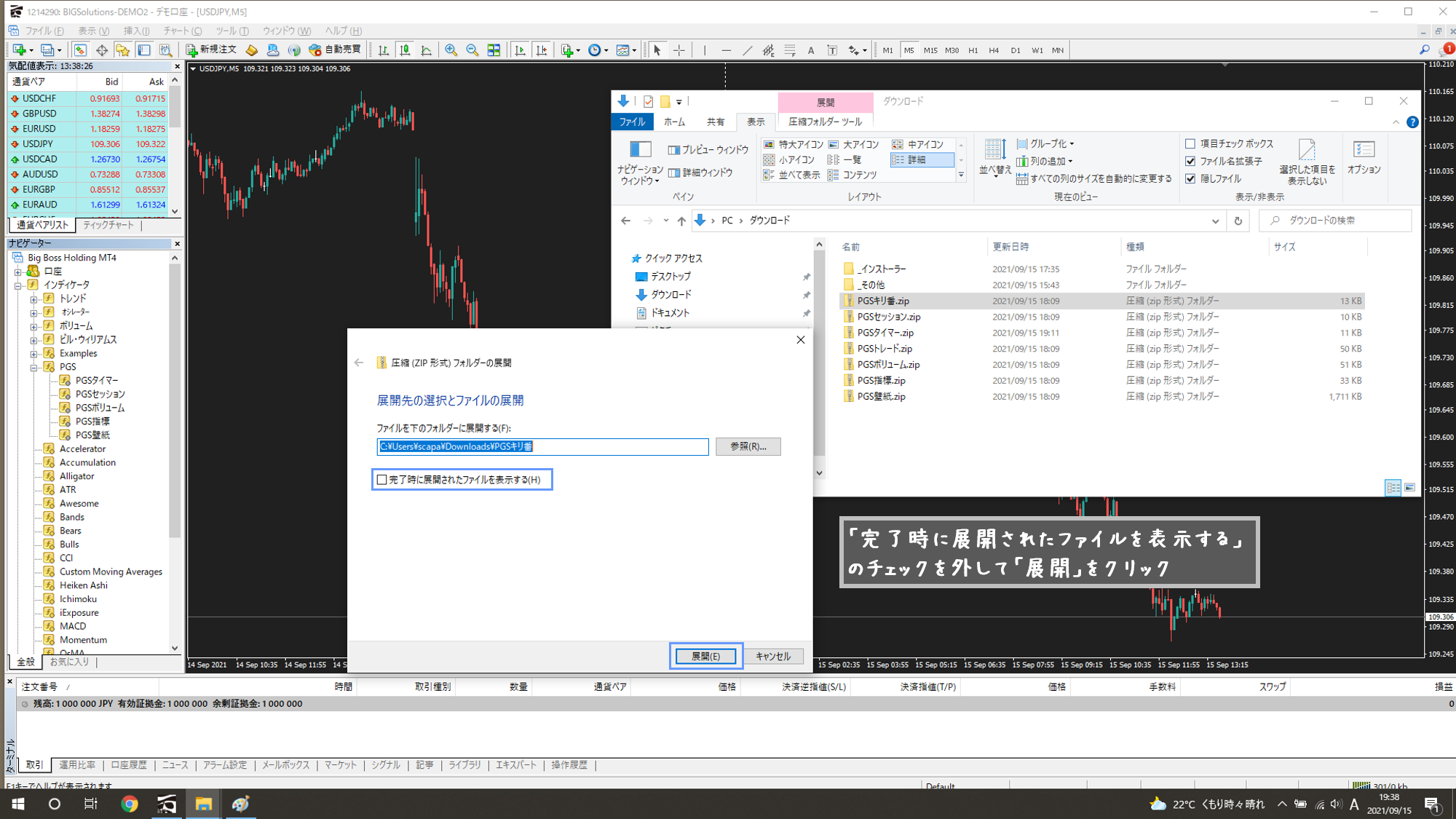Click the zoom out chart icon
This screenshot has height=819, width=1456.
click(x=472, y=50)
